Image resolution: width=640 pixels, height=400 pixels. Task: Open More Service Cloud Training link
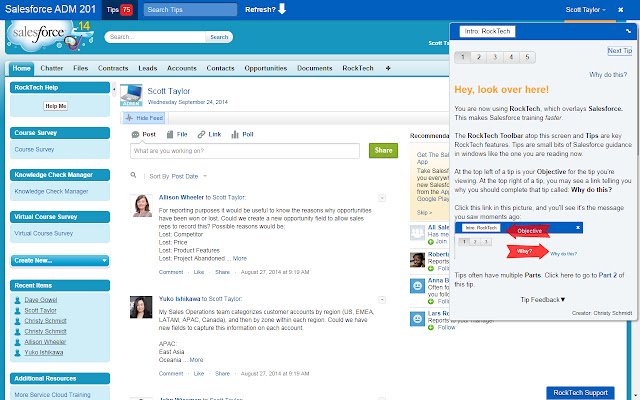point(52,395)
